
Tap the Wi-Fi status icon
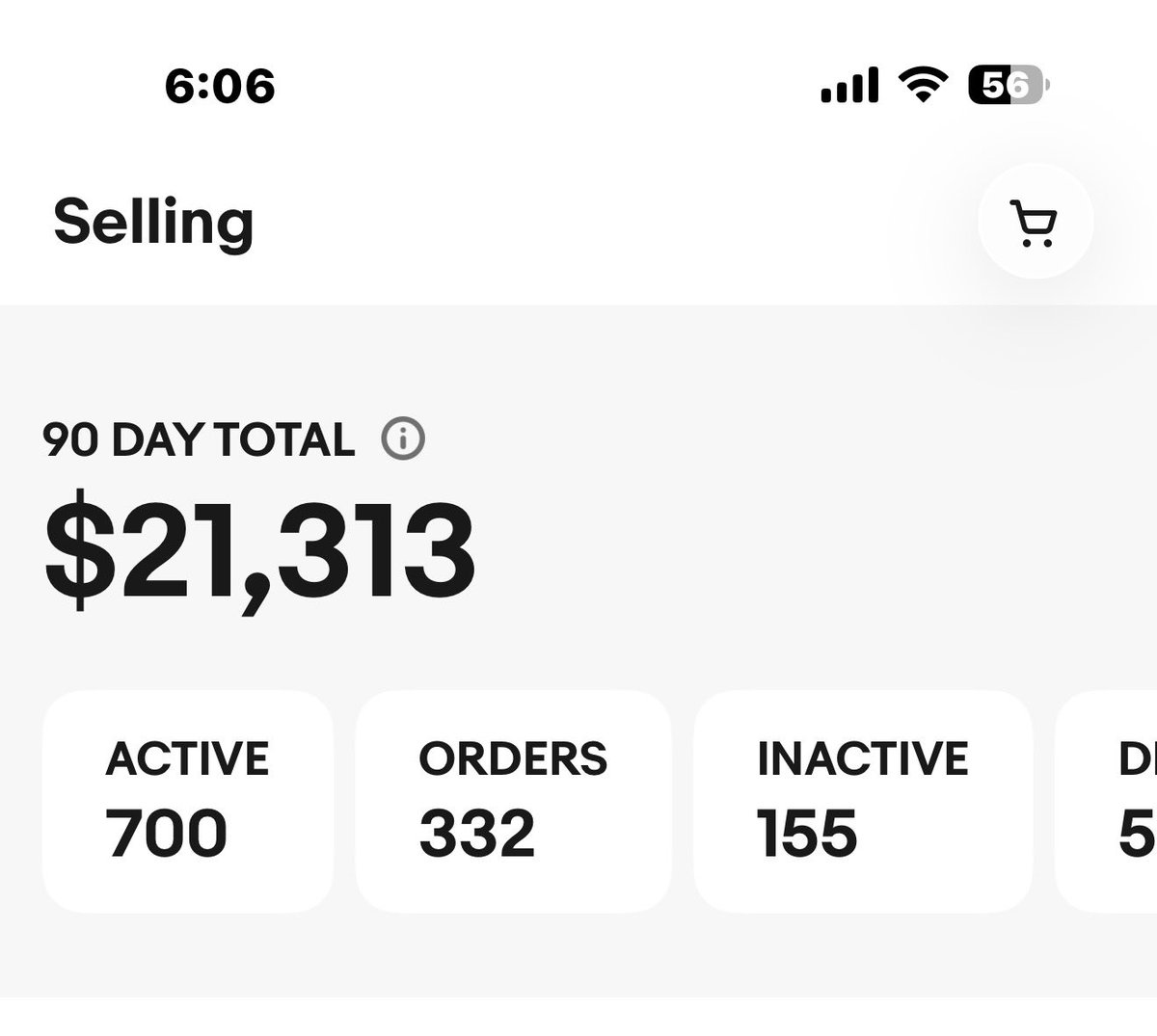click(x=923, y=86)
